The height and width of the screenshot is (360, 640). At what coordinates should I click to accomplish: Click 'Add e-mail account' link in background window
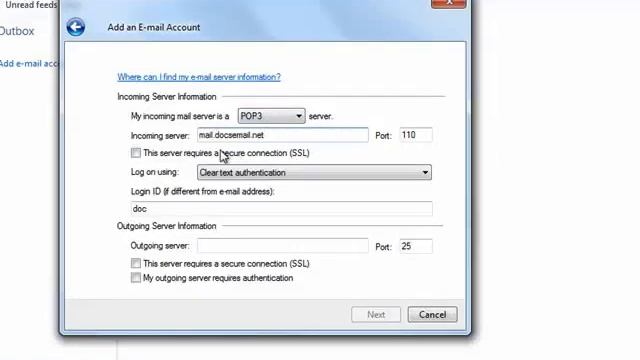29,64
